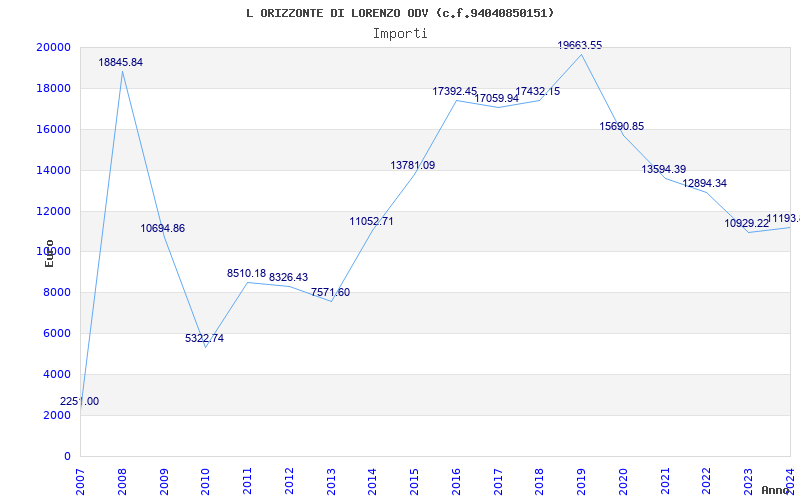Click the 6000 y-axis tick label
800x500 pixels.
point(57,334)
